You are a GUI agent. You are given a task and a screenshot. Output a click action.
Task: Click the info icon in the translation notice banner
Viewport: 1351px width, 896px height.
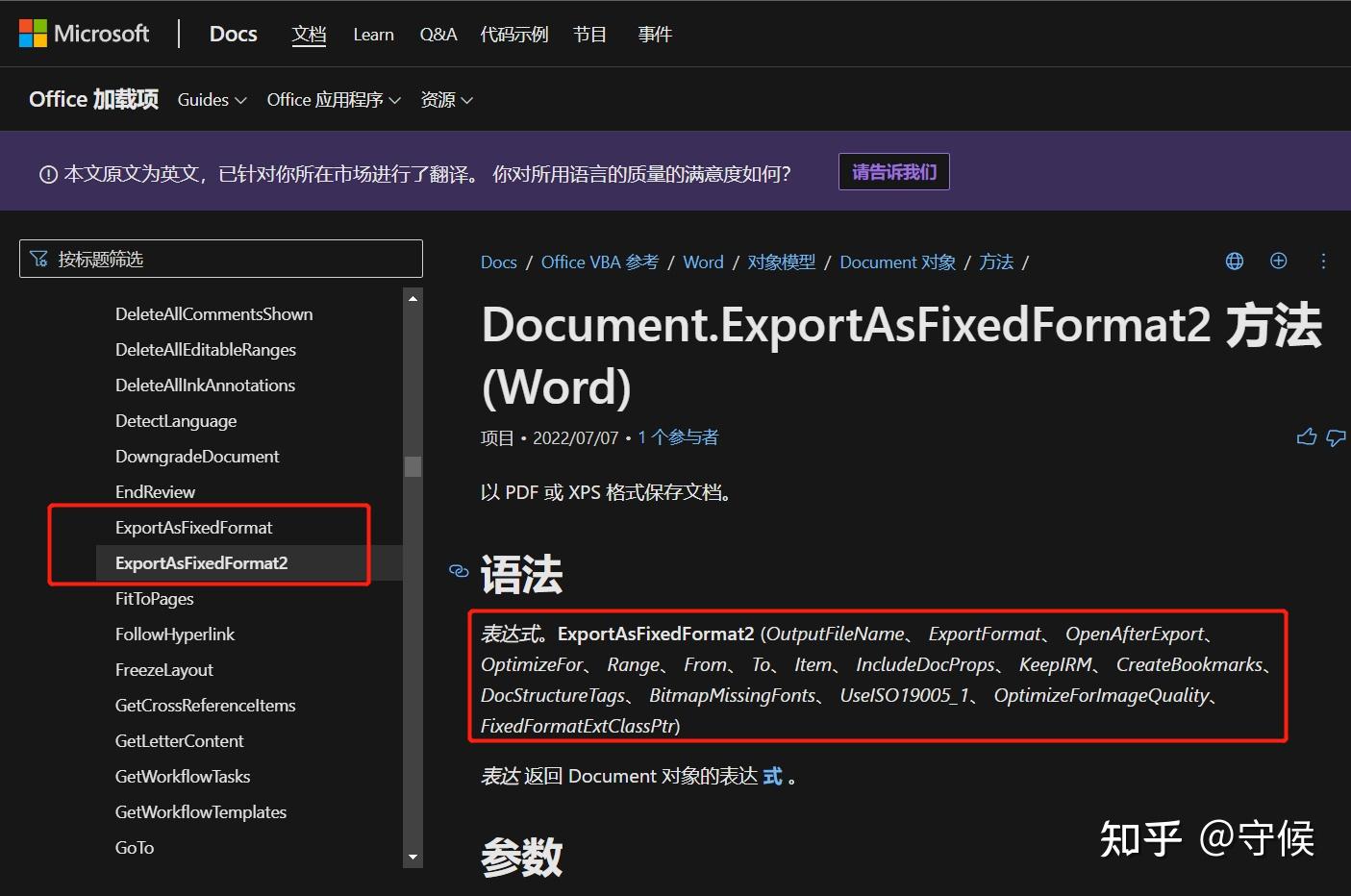coord(47,173)
